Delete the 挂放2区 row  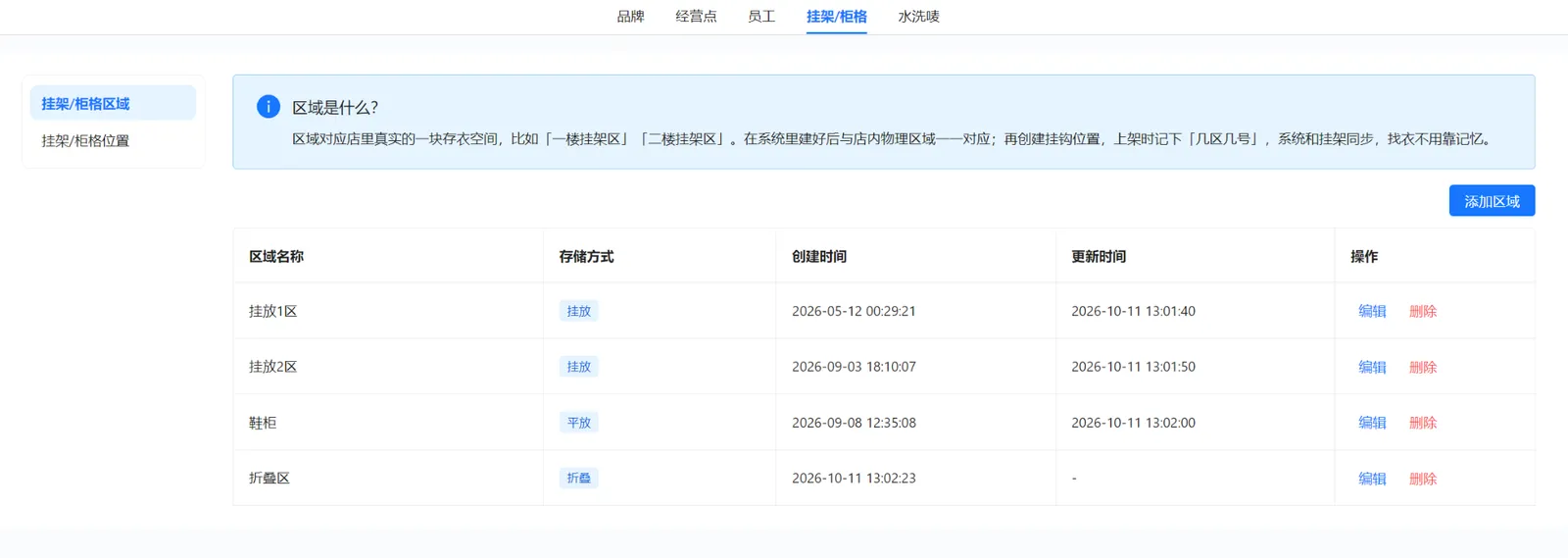1423,367
